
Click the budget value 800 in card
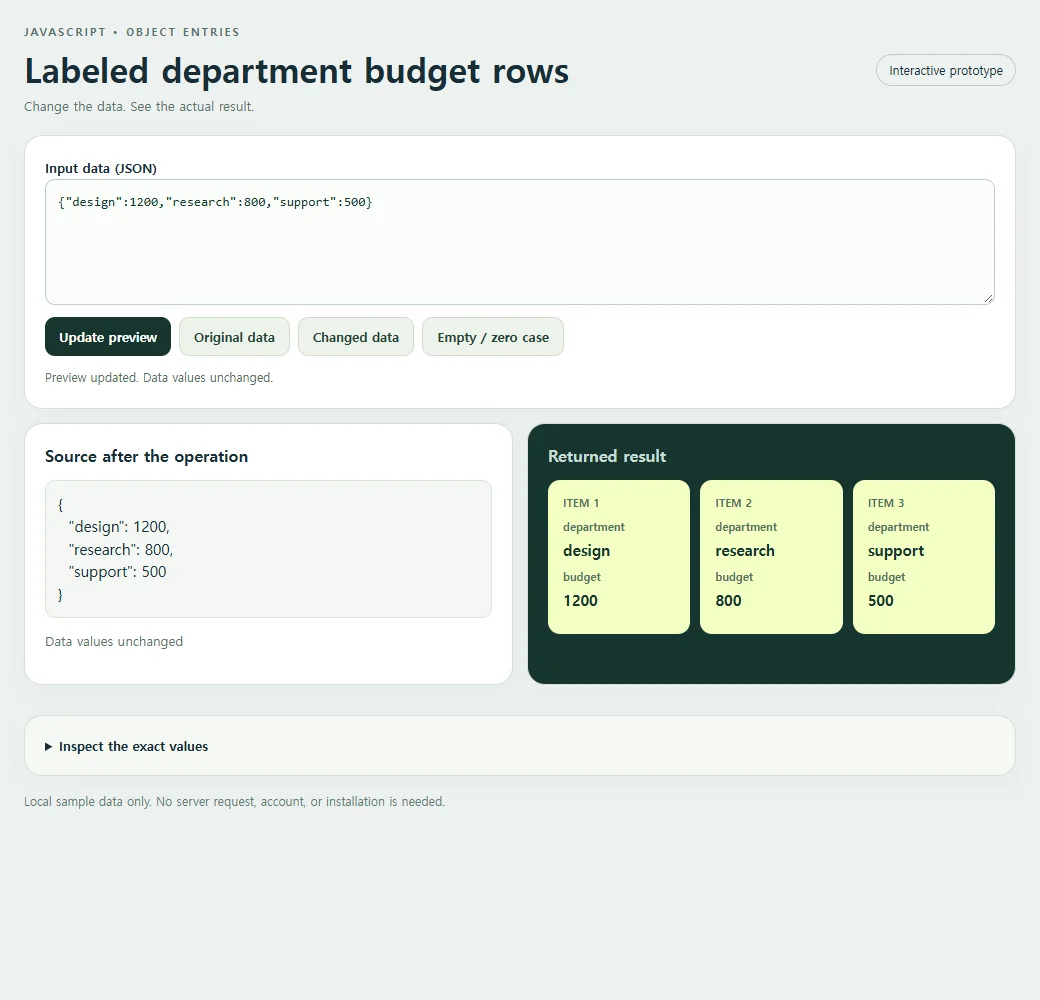click(728, 601)
